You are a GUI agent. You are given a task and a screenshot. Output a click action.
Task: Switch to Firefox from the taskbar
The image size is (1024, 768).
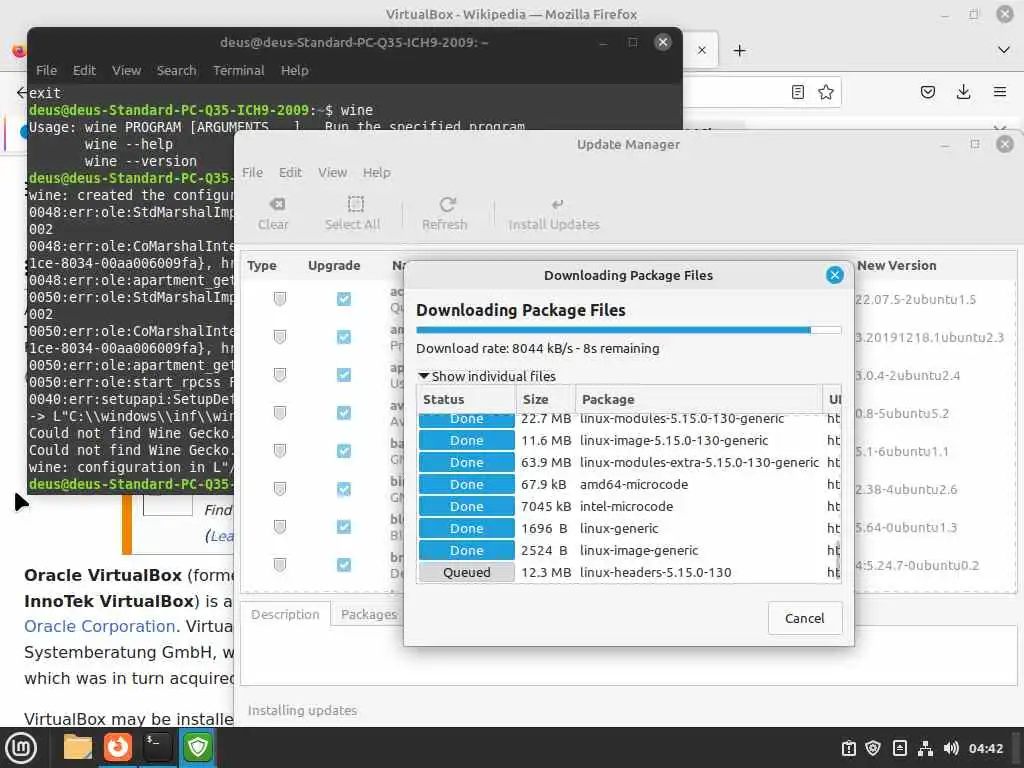point(118,747)
